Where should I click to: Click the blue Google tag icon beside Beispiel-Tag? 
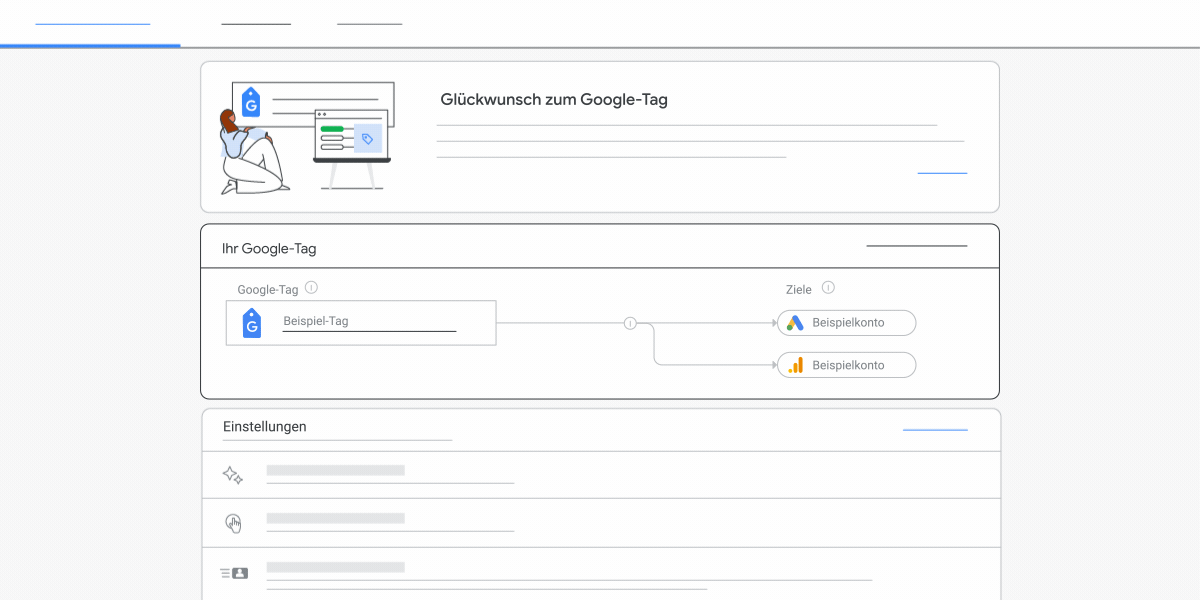point(251,323)
